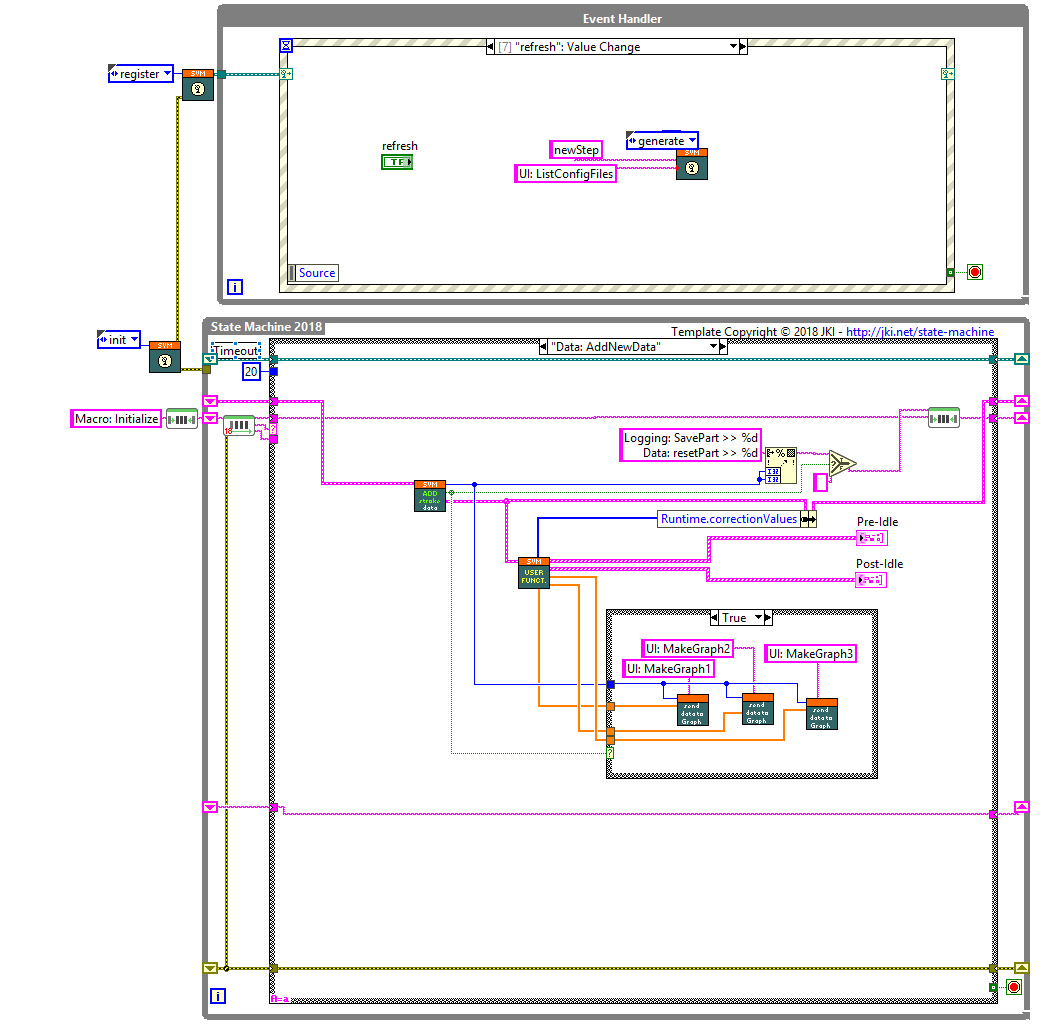Viewport: 1042px width, 1032px height.
Task: Click the Runtime.correctionValues unbundle element
Action: click(x=728, y=519)
